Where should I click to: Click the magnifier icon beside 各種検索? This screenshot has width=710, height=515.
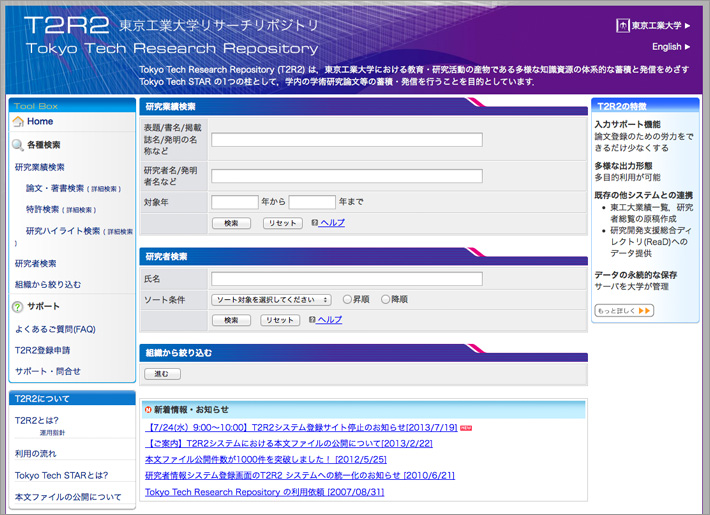[18, 145]
